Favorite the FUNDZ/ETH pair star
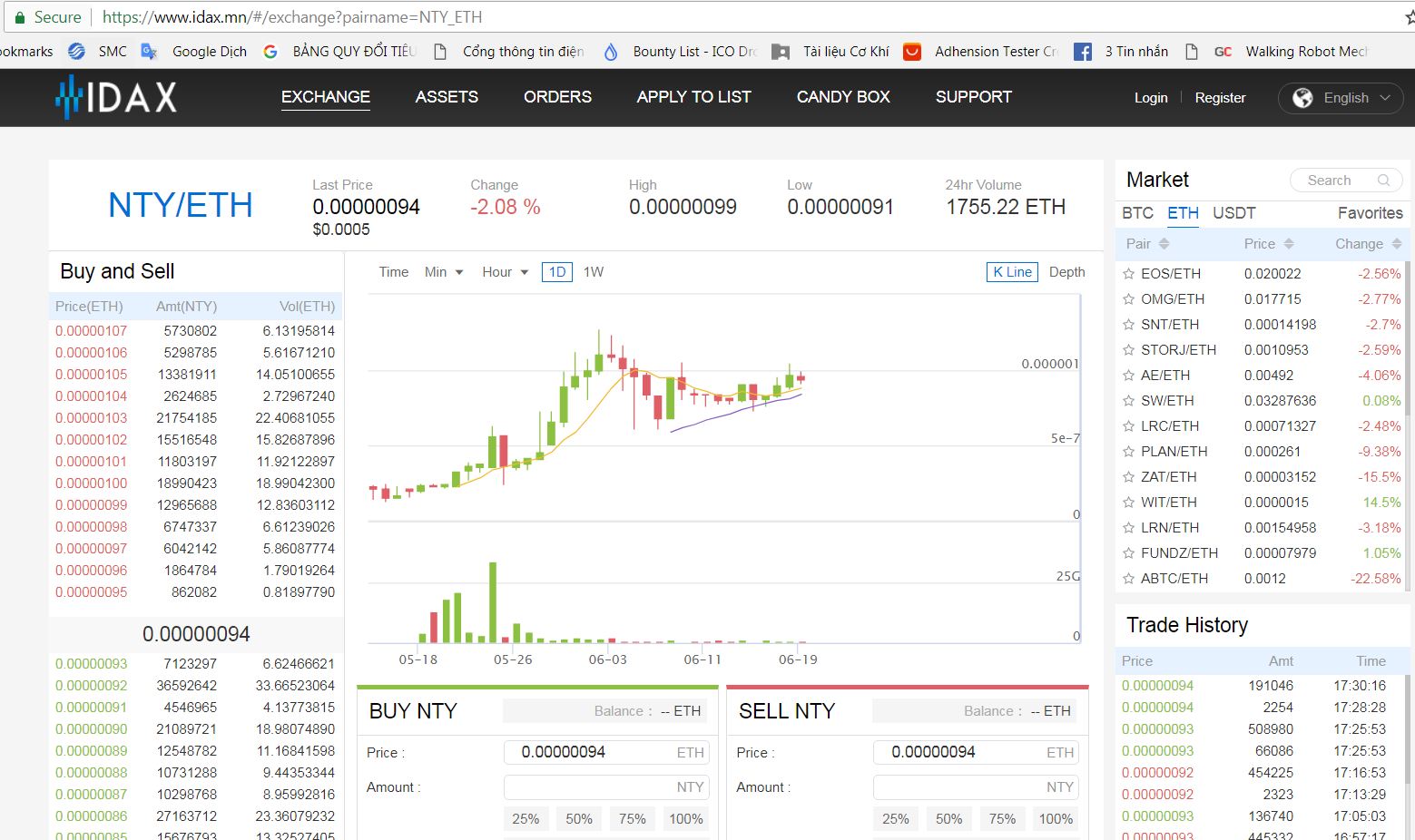This screenshot has height=840, width=1415. [x=1129, y=552]
